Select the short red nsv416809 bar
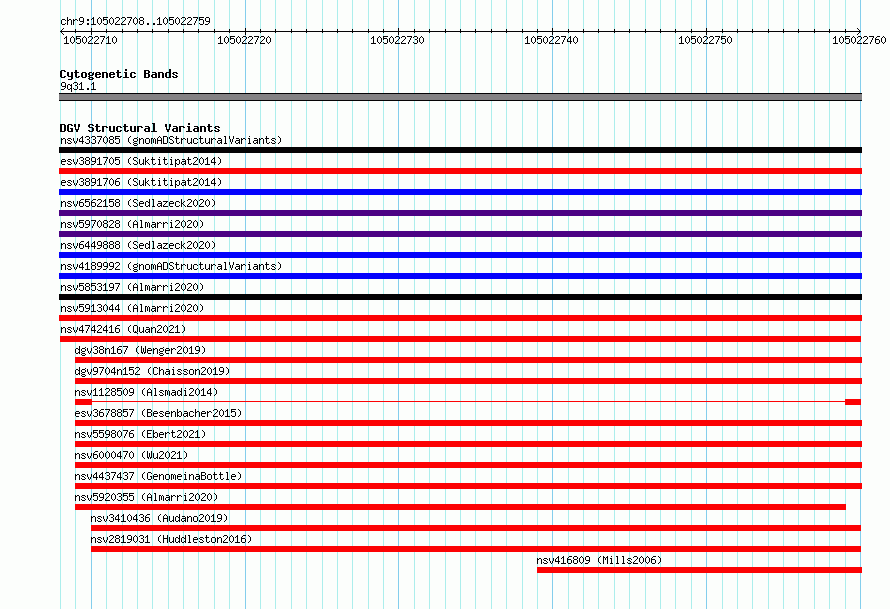The image size is (890, 609). coord(699,570)
